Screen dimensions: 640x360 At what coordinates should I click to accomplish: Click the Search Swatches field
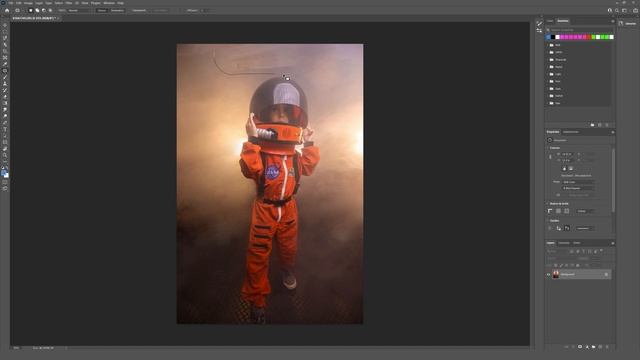(580, 30)
